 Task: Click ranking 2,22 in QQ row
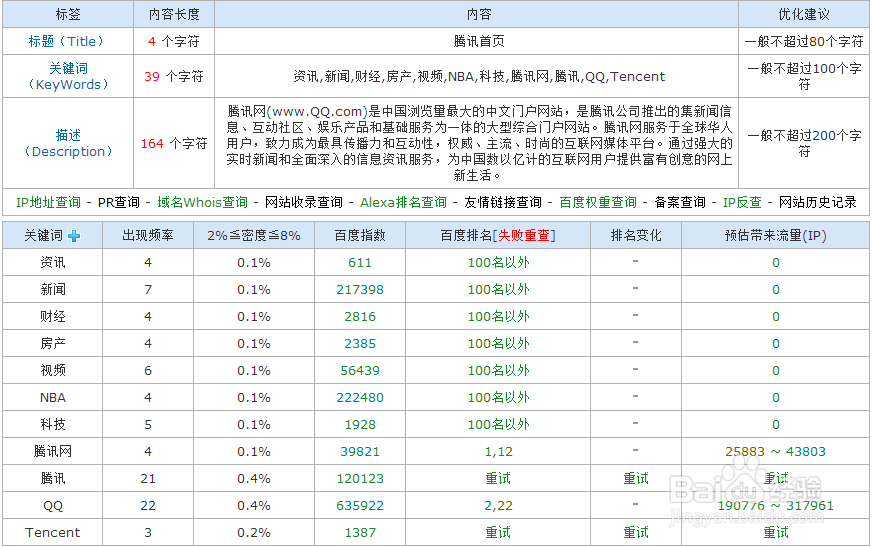click(498, 506)
